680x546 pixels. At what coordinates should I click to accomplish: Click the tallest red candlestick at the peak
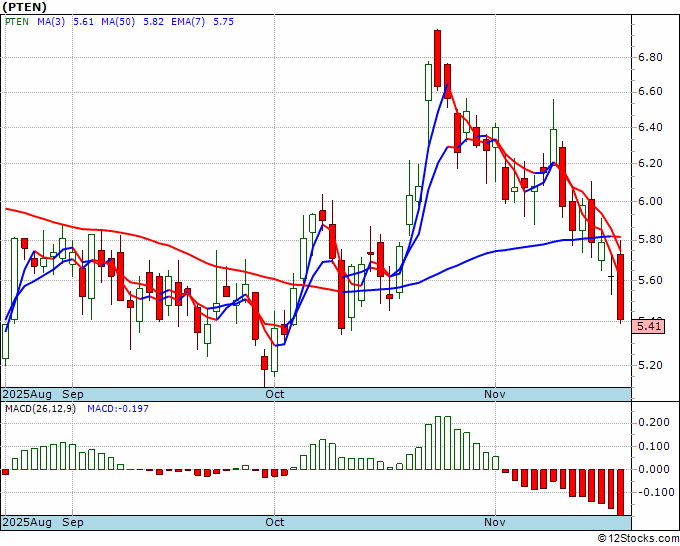coord(438,58)
